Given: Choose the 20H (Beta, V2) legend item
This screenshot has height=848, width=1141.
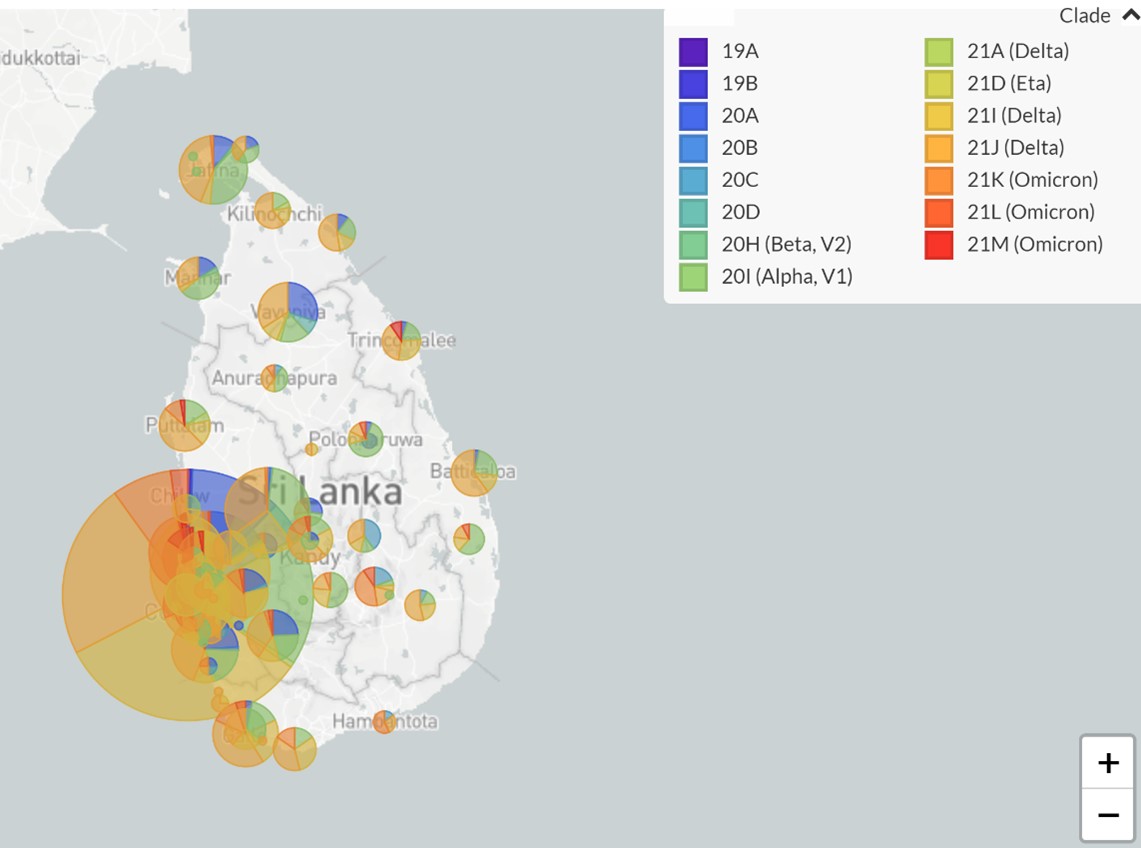Looking at the screenshot, I should pyautogui.click(x=786, y=245).
